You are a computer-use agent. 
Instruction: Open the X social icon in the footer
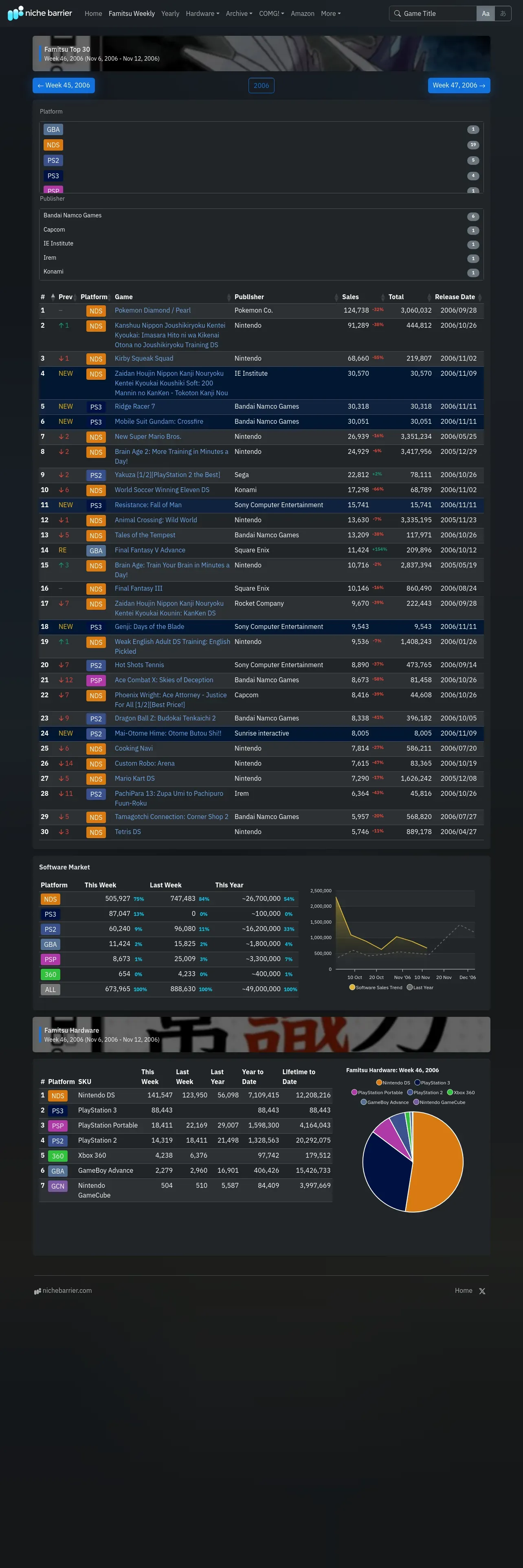(x=482, y=1291)
